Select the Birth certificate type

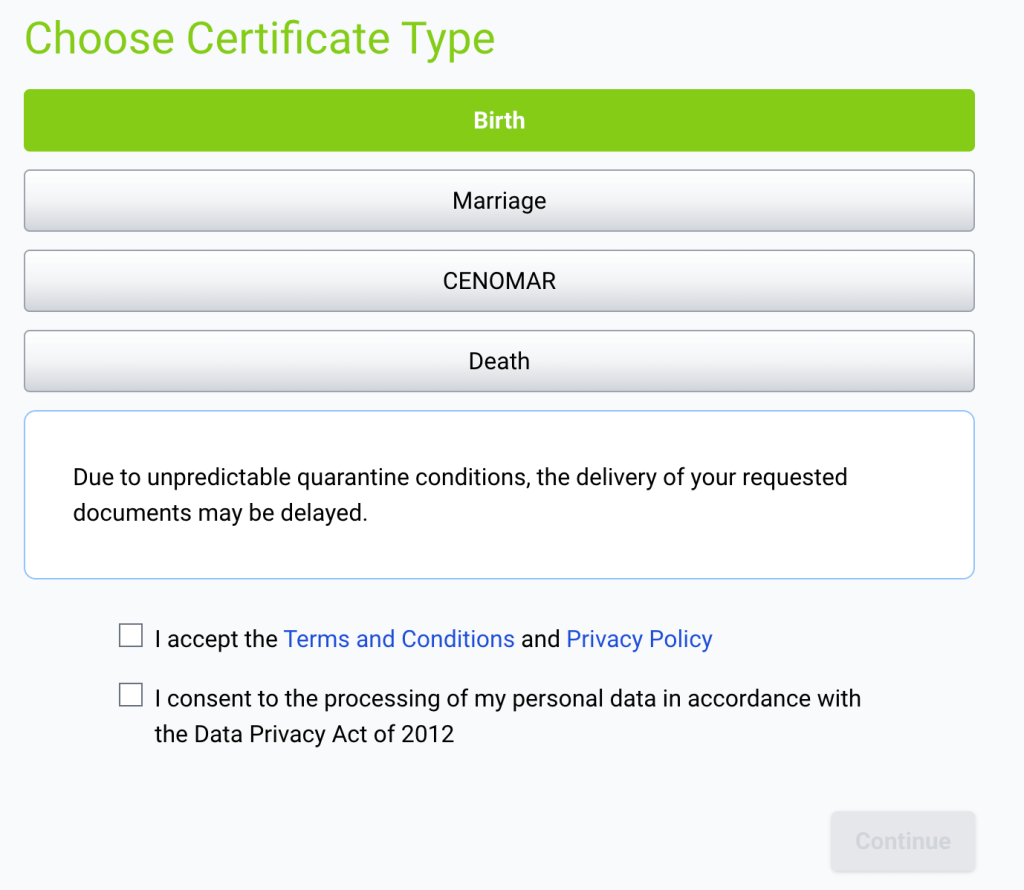click(499, 121)
